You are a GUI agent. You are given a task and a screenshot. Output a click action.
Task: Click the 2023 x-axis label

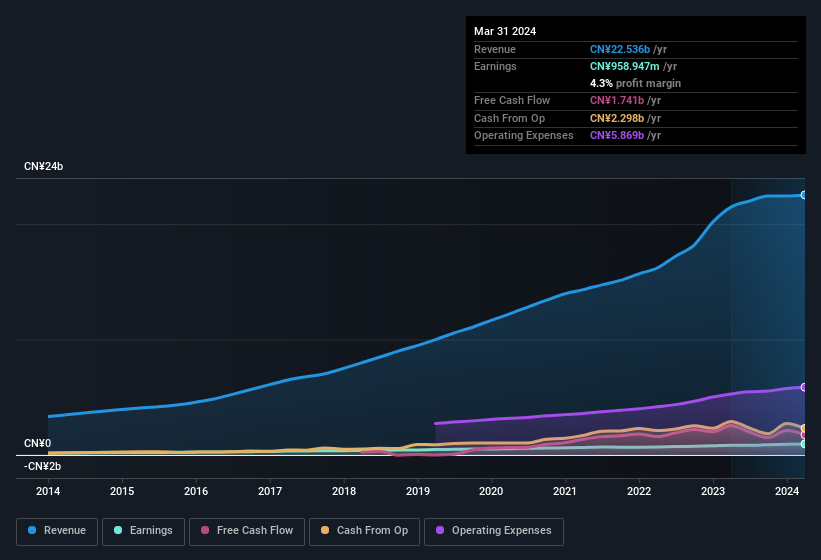[x=713, y=491]
